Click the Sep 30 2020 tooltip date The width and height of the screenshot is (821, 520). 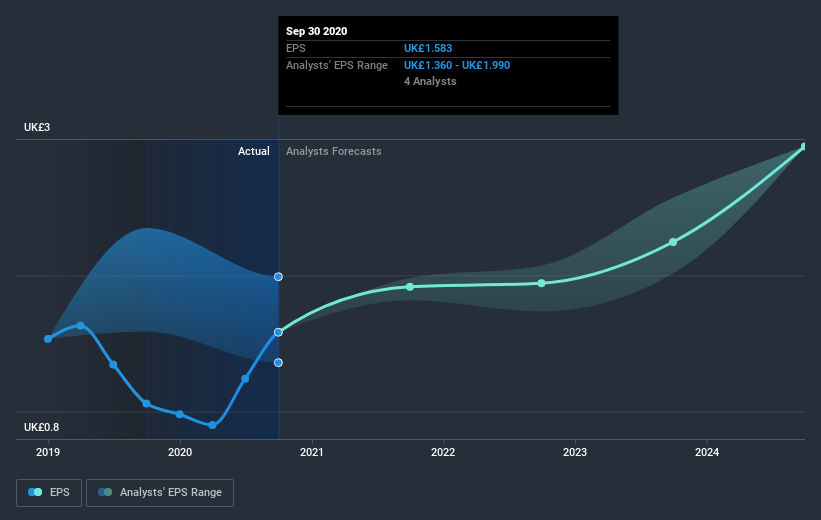pos(316,31)
